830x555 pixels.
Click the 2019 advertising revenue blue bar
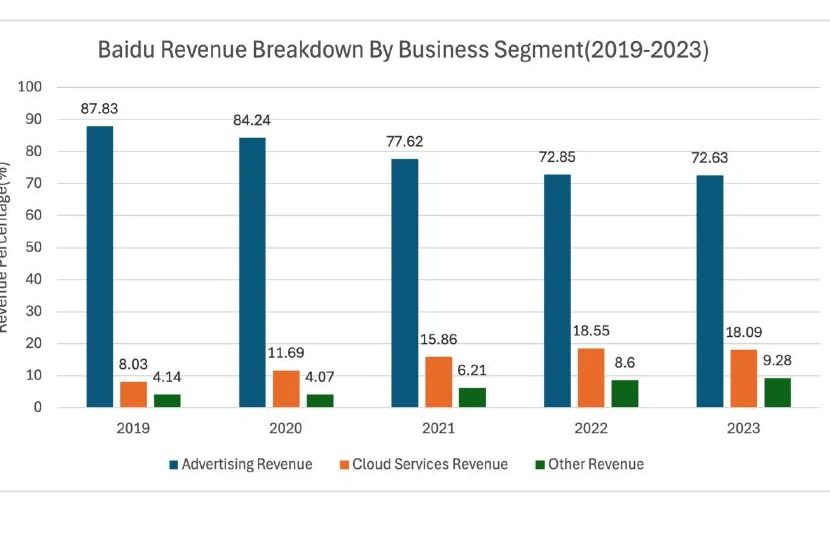coord(100,267)
